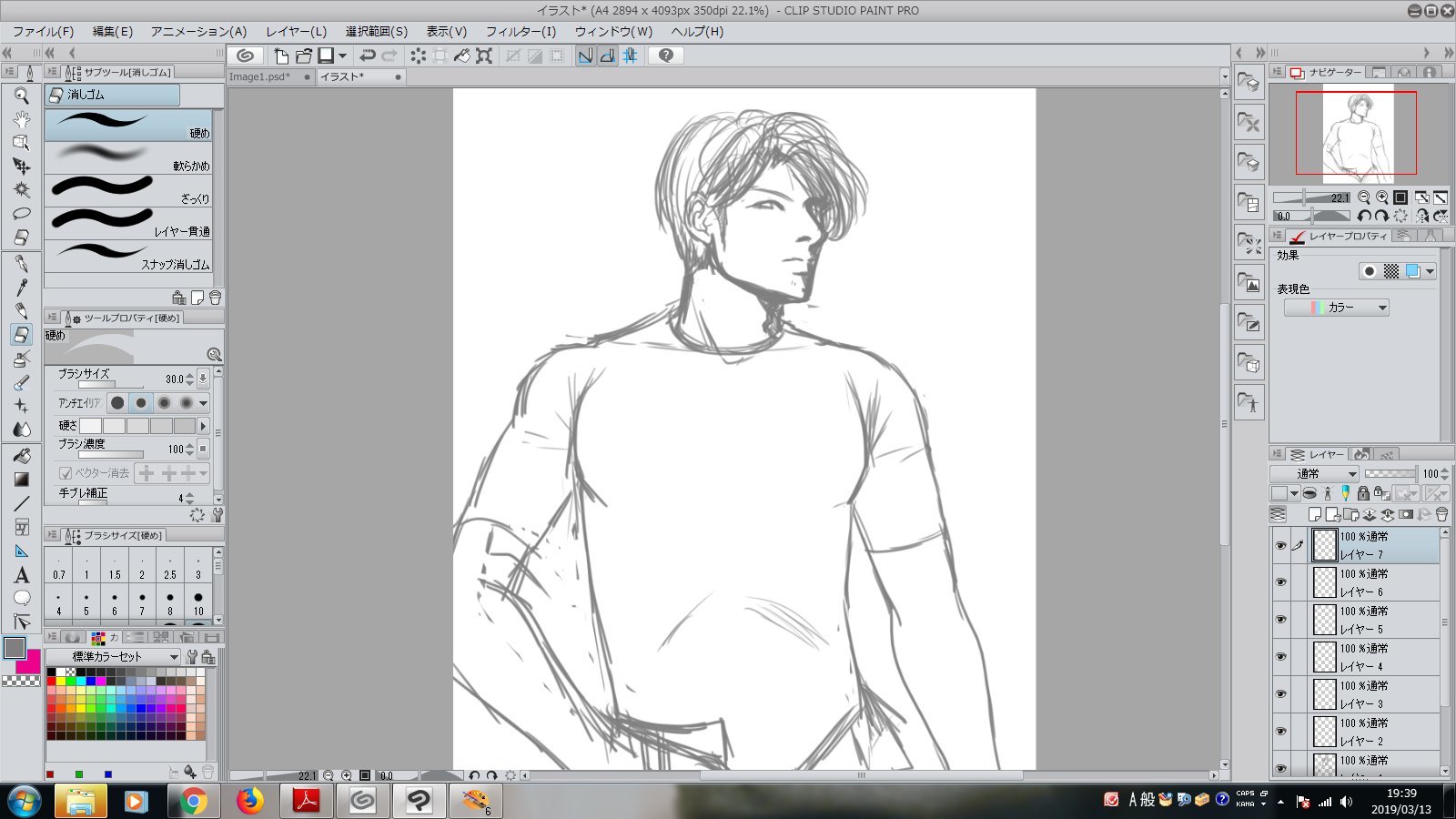
Task: Open the 表現色 カラー dropdown
Action: coord(1336,308)
